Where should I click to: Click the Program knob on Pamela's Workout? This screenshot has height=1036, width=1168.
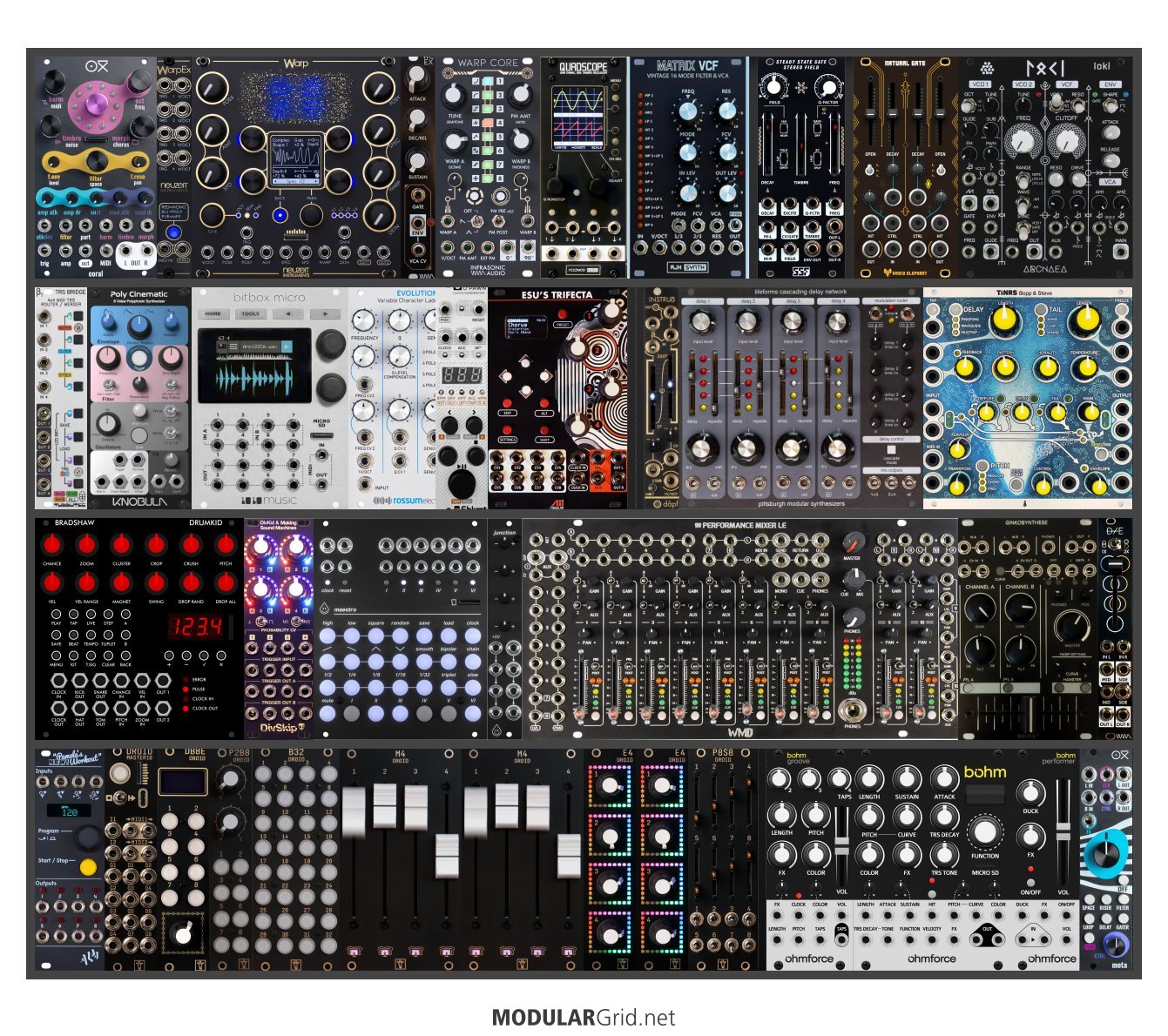[x=87, y=838]
